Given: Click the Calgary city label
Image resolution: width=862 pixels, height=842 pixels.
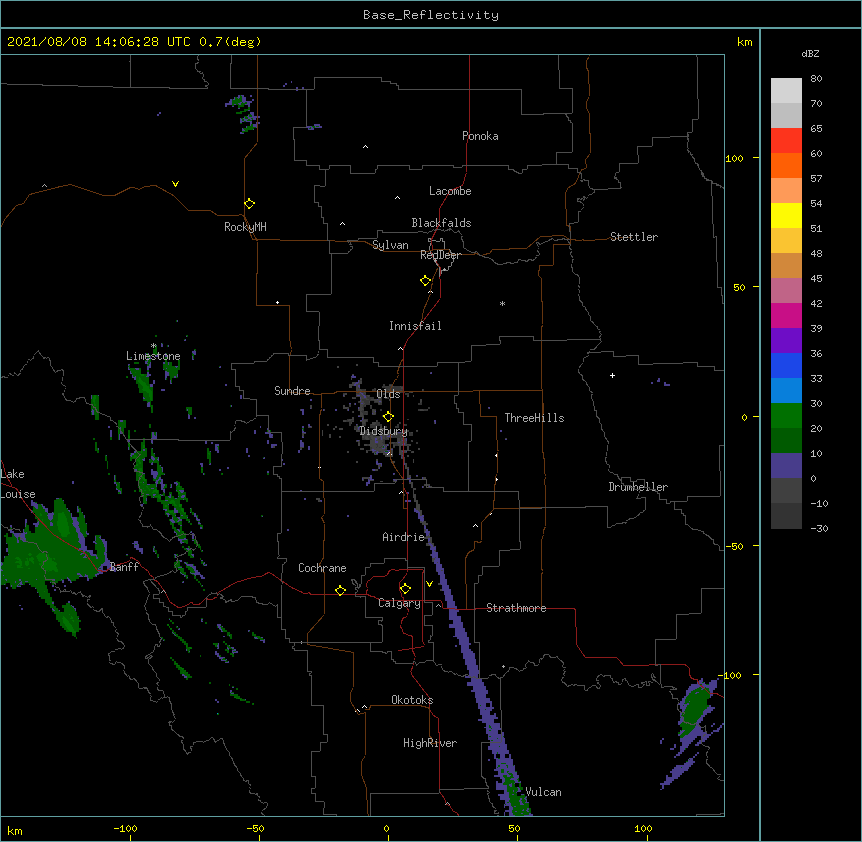Looking at the screenshot, I should coord(399,603).
